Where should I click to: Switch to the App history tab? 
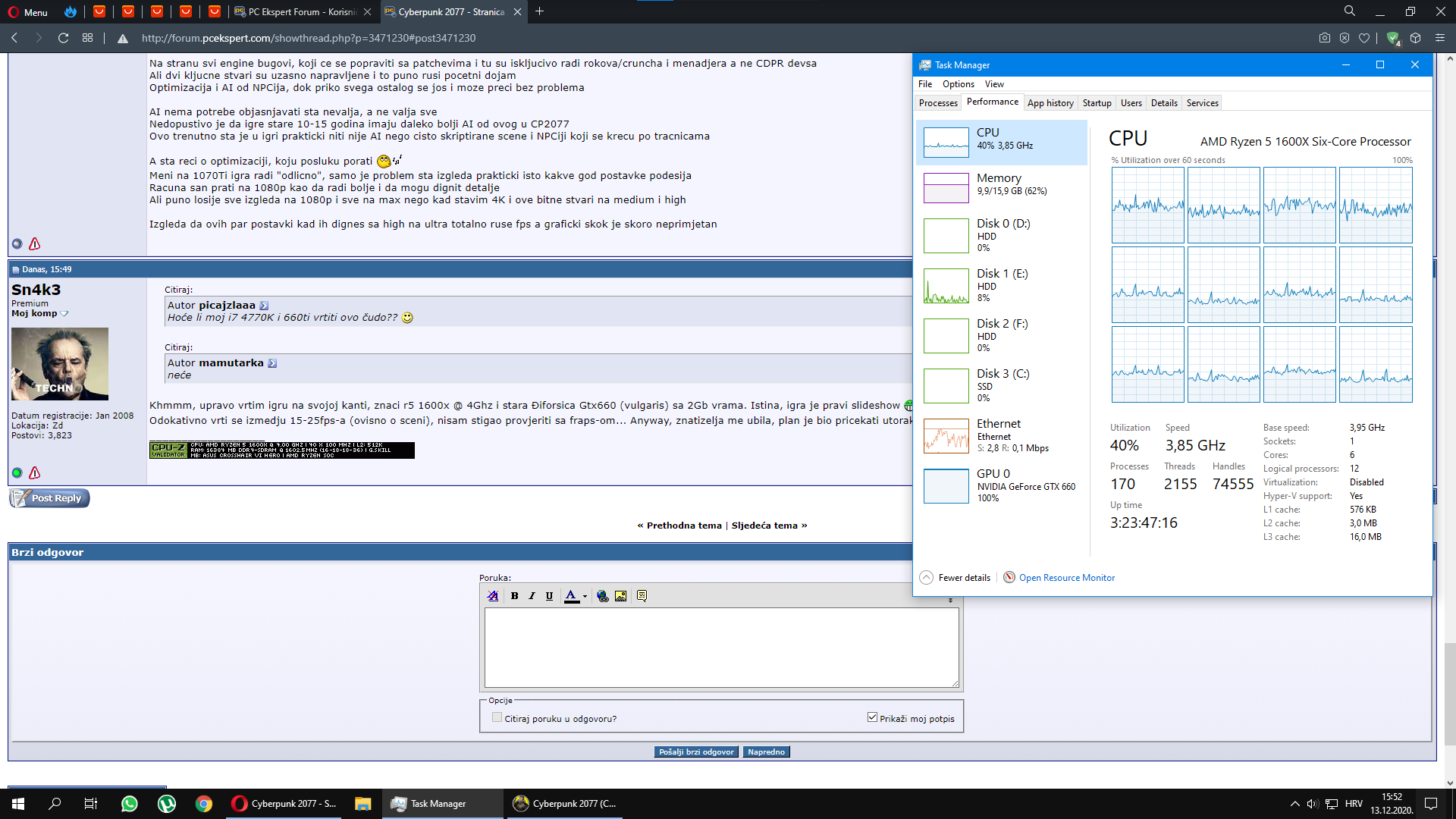tap(1050, 103)
